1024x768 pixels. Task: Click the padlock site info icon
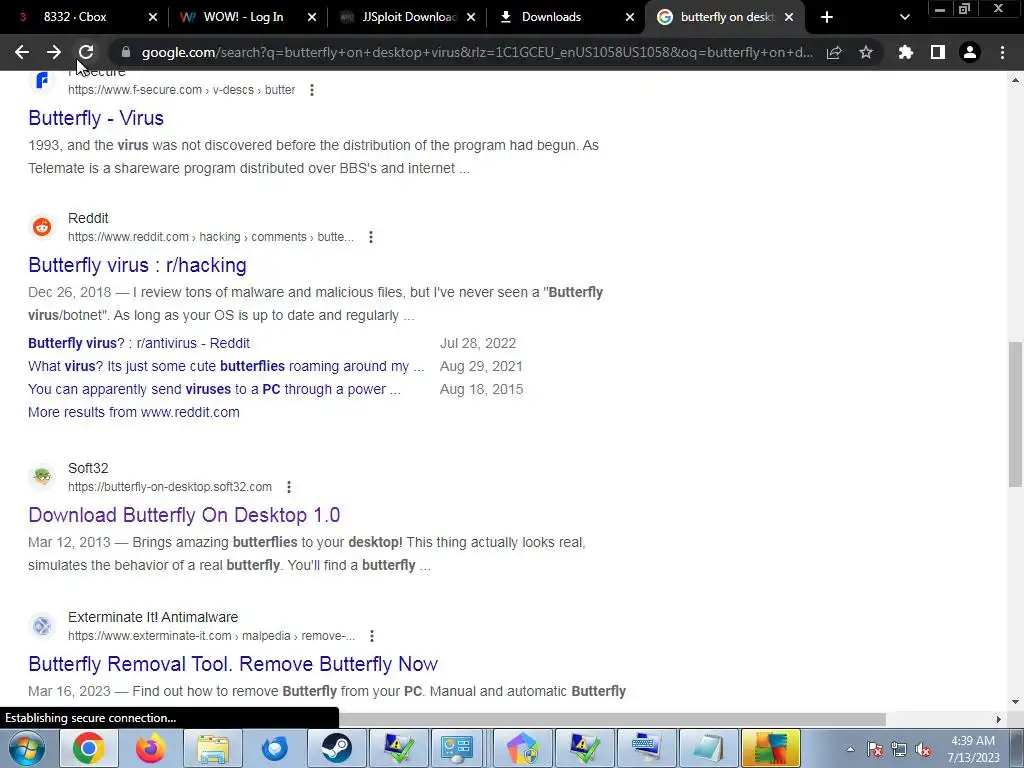126,52
